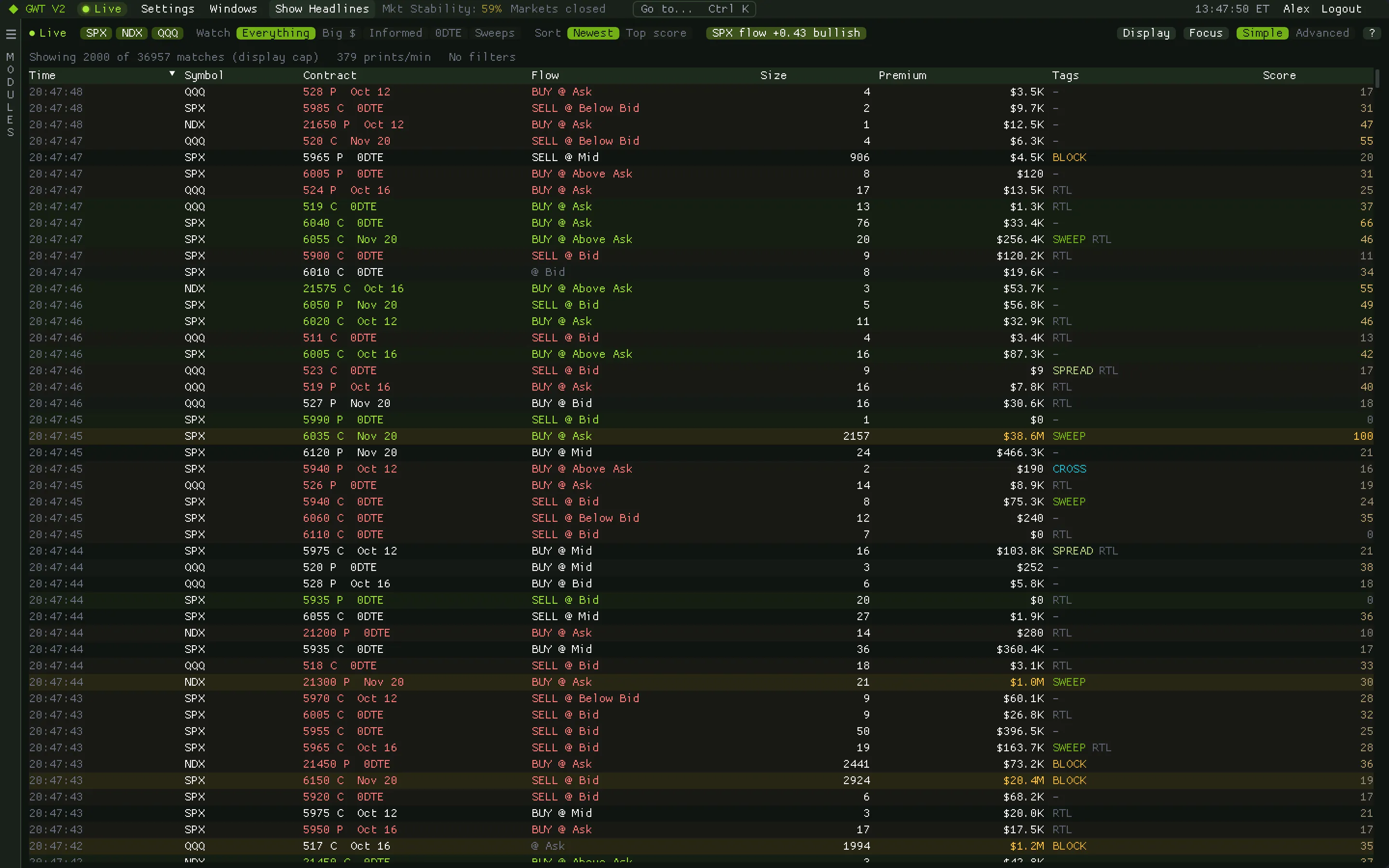Image resolution: width=1389 pixels, height=868 pixels.
Task: Sort by the Score column header
Action: click(1280, 75)
